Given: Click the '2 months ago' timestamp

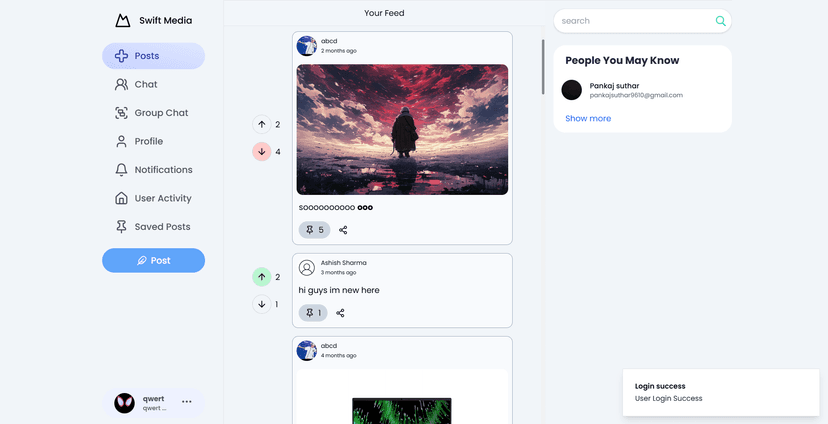Looking at the screenshot, I should (x=338, y=51).
